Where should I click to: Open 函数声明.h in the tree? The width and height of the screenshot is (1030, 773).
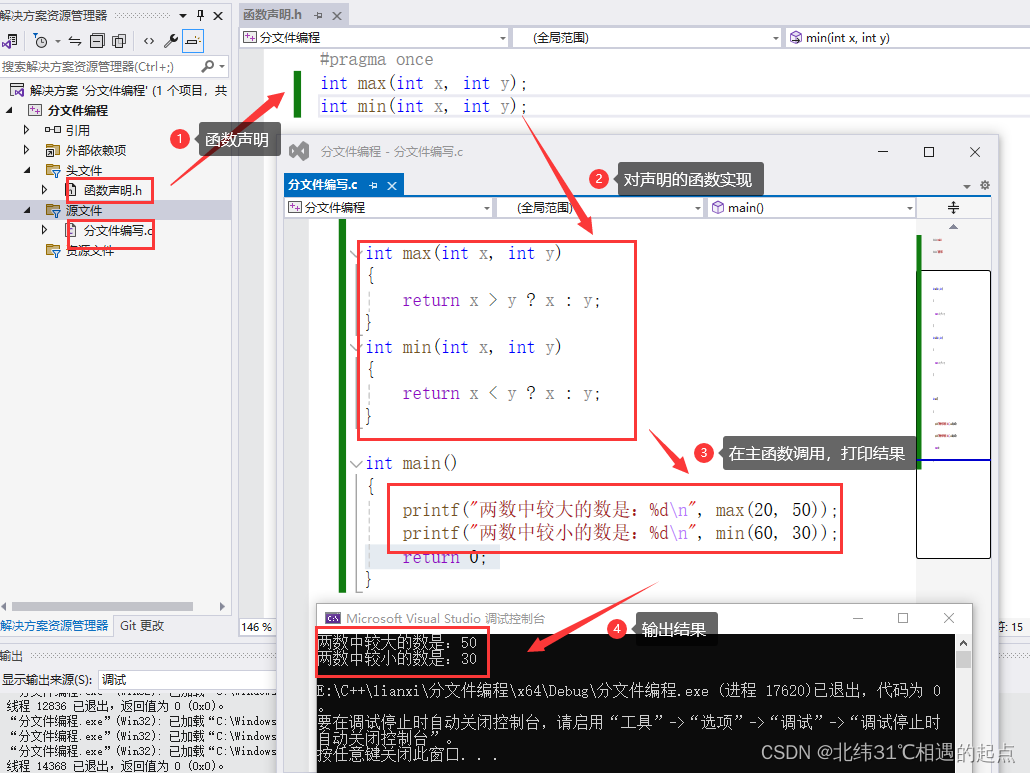tap(112, 190)
